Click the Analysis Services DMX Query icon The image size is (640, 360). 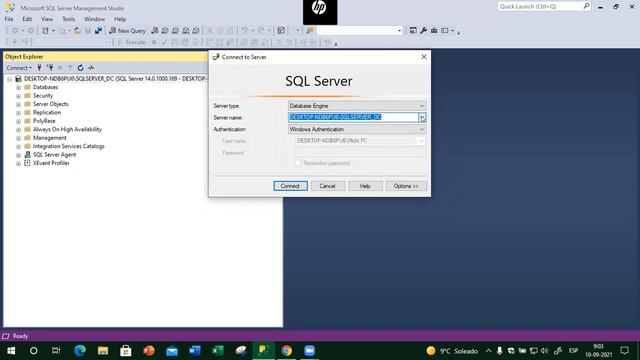pyautogui.click(x=176, y=31)
